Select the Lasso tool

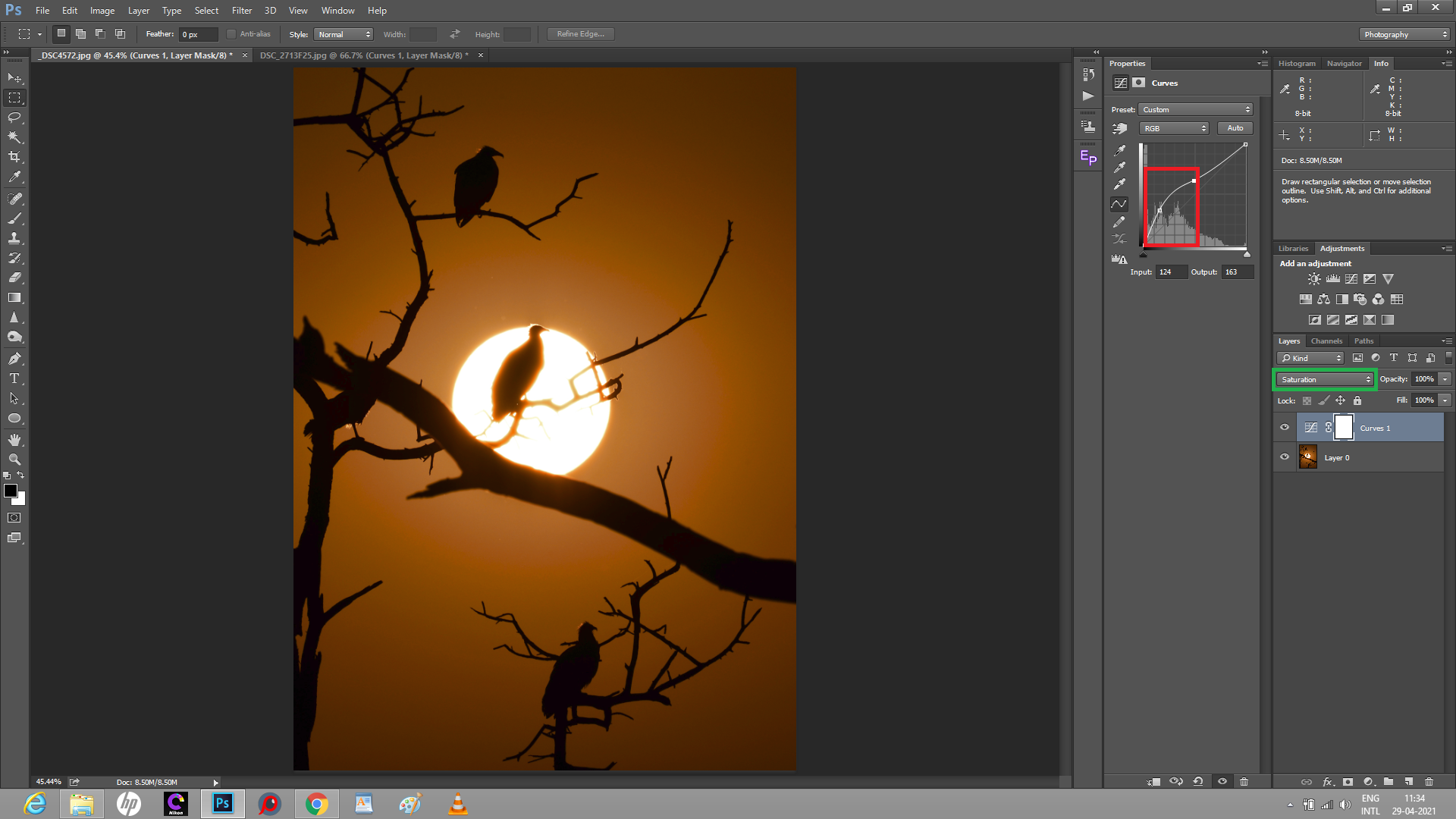point(14,118)
